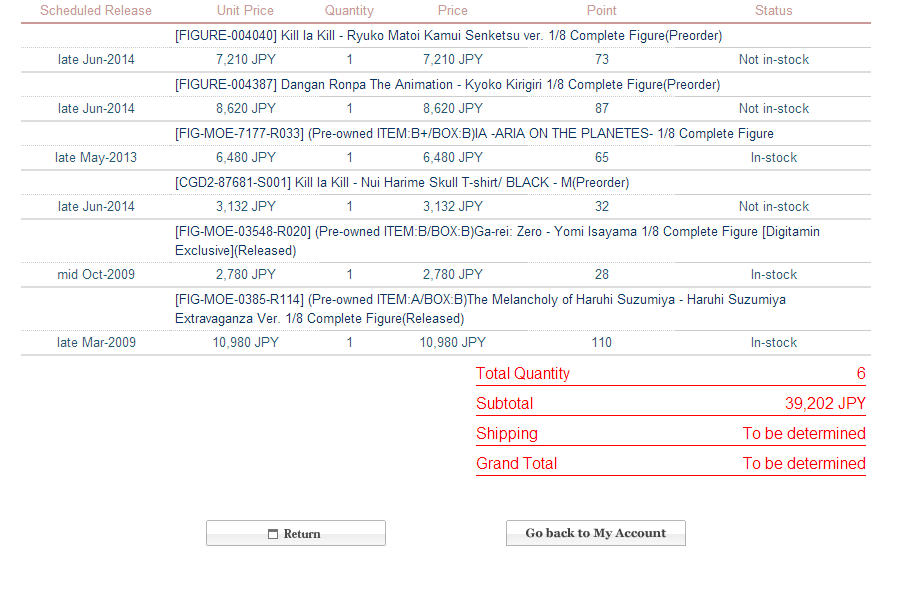Click the FIG-MOE-03548-R020 Yomi Isayama item title
The image size is (913, 603).
coord(497,241)
